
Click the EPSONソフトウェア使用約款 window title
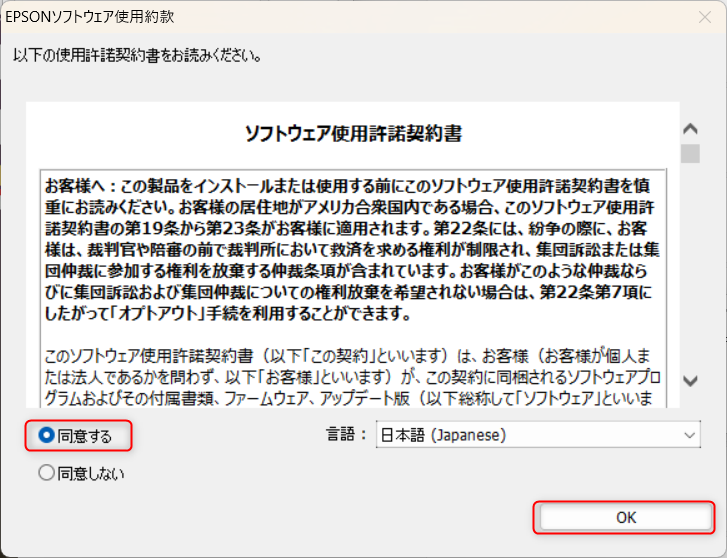pos(89,17)
